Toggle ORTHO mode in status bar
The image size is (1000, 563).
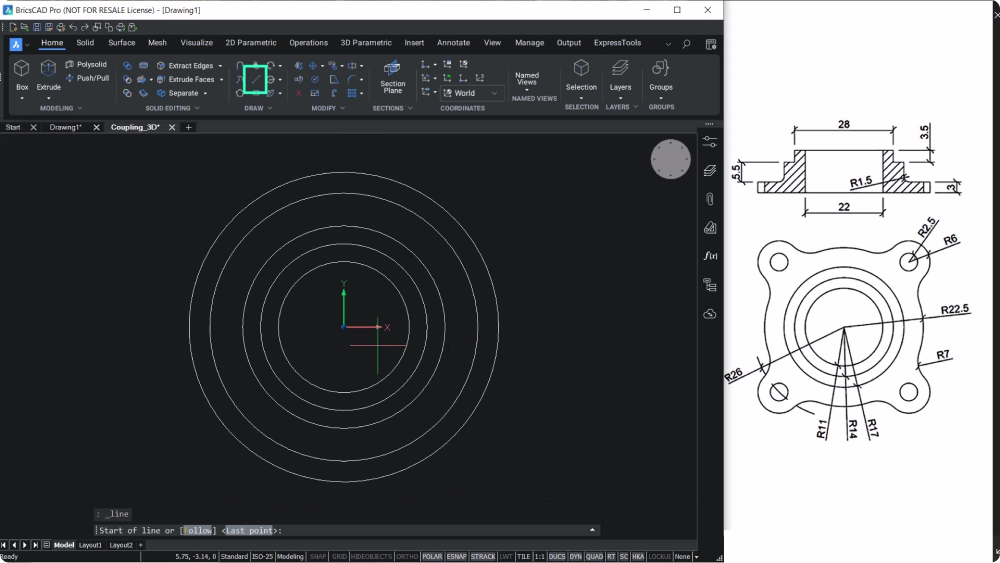click(x=407, y=557)
